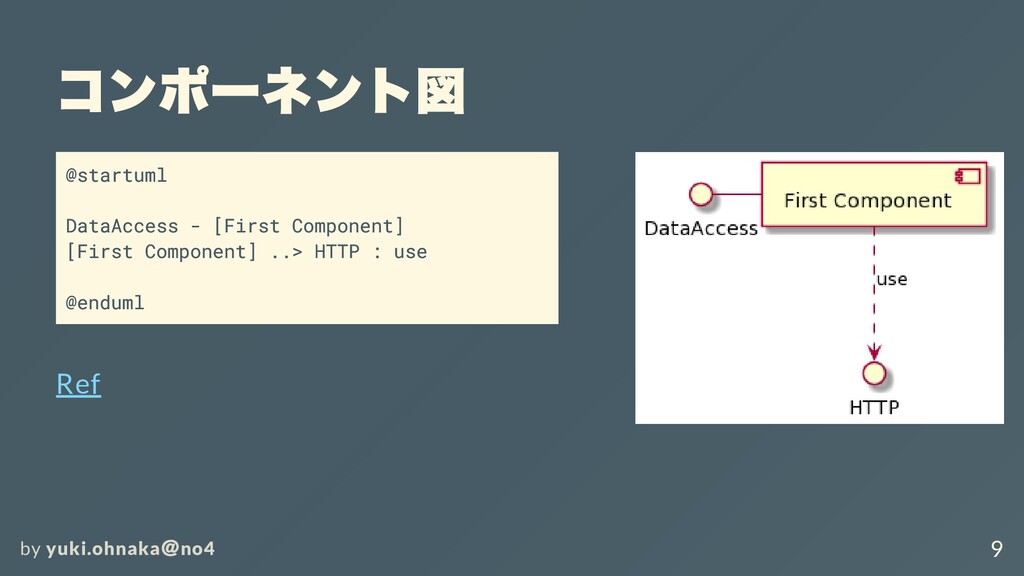Screen dimensions: 1024x576
Task: Click the @startuml code line
Action: [116, 176]
